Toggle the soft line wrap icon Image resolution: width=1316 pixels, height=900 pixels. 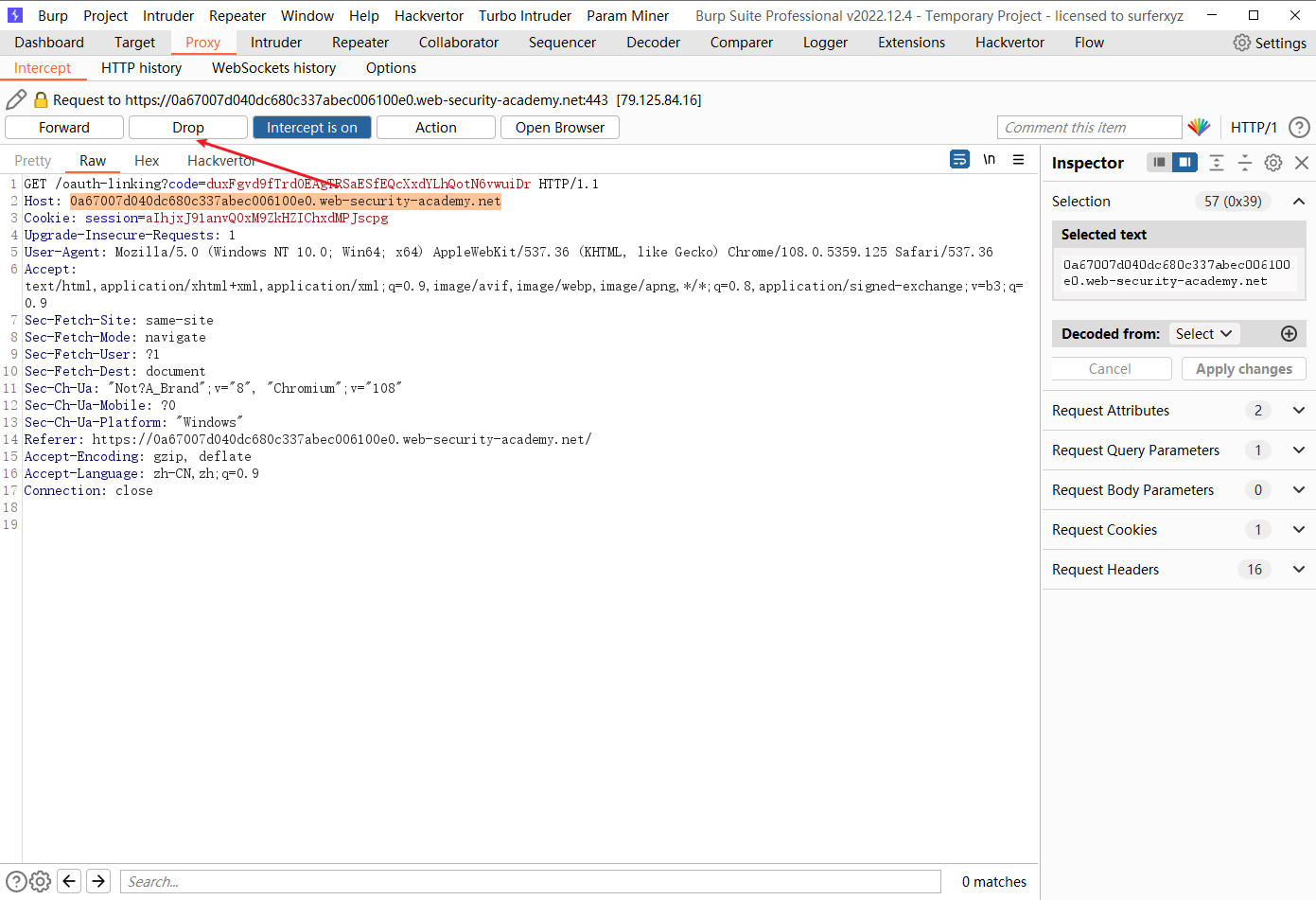959,159
